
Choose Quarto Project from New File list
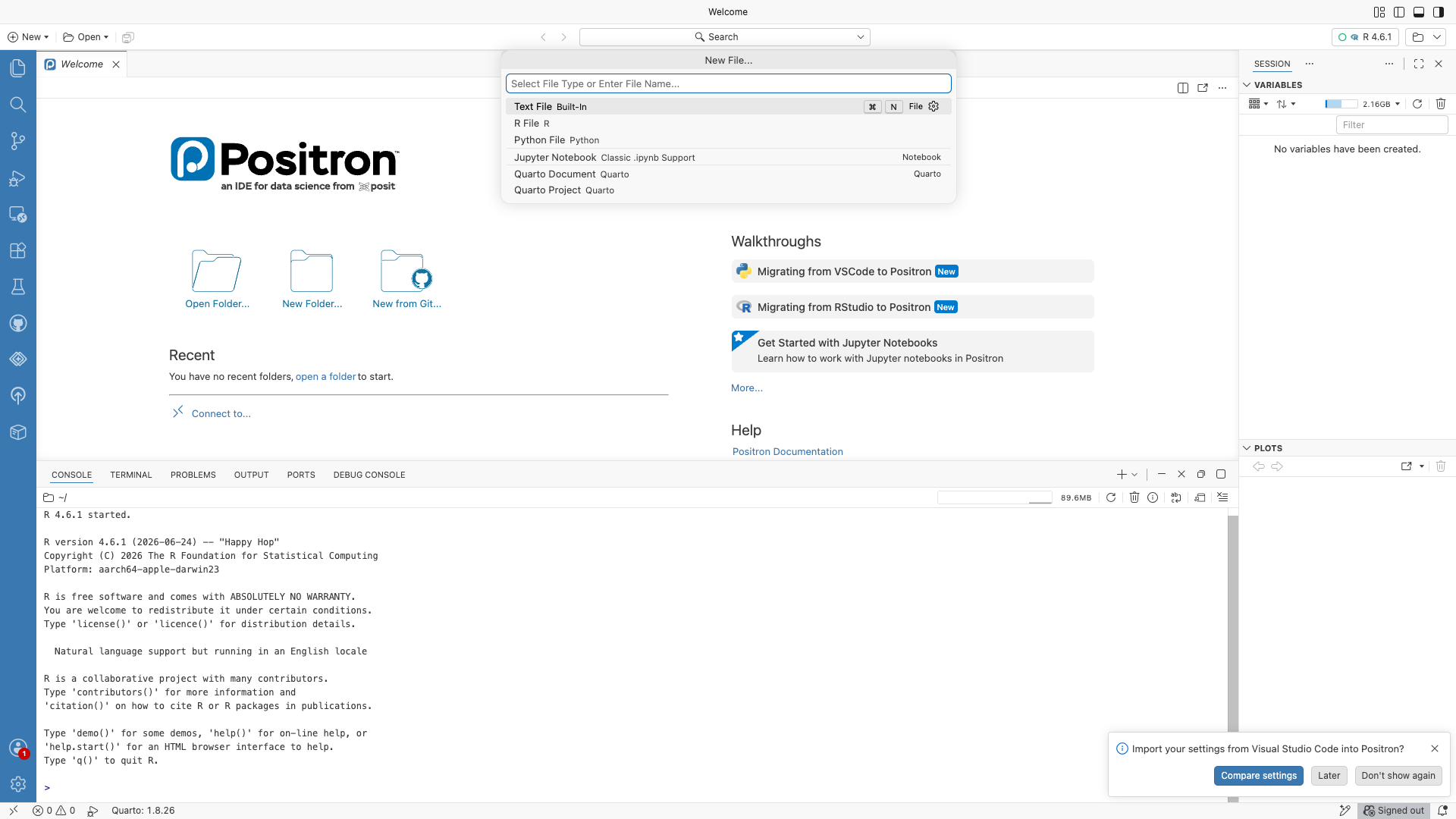click(x=728, y=190)
